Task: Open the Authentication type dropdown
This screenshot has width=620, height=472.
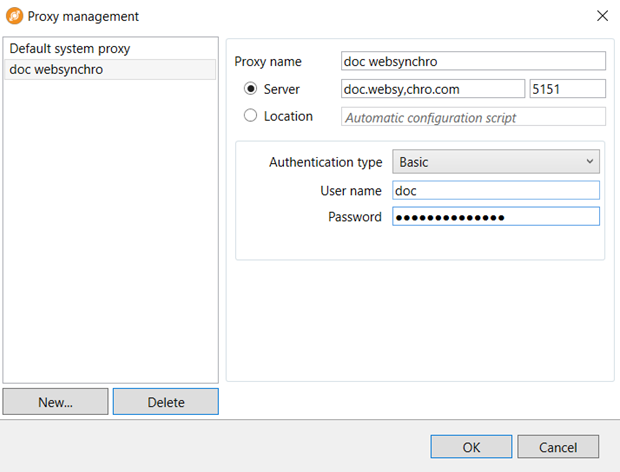Action: pyautogui.click(x=496, y=162)
